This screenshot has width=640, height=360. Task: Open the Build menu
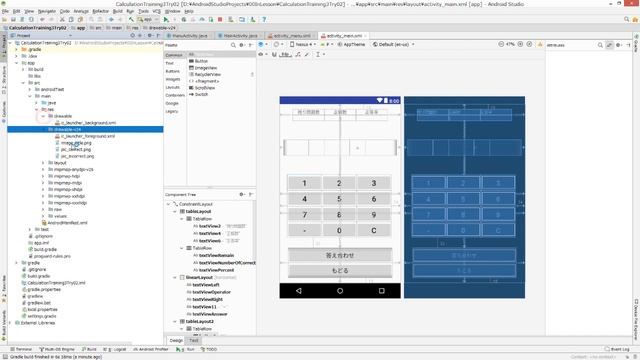point(118,11)
